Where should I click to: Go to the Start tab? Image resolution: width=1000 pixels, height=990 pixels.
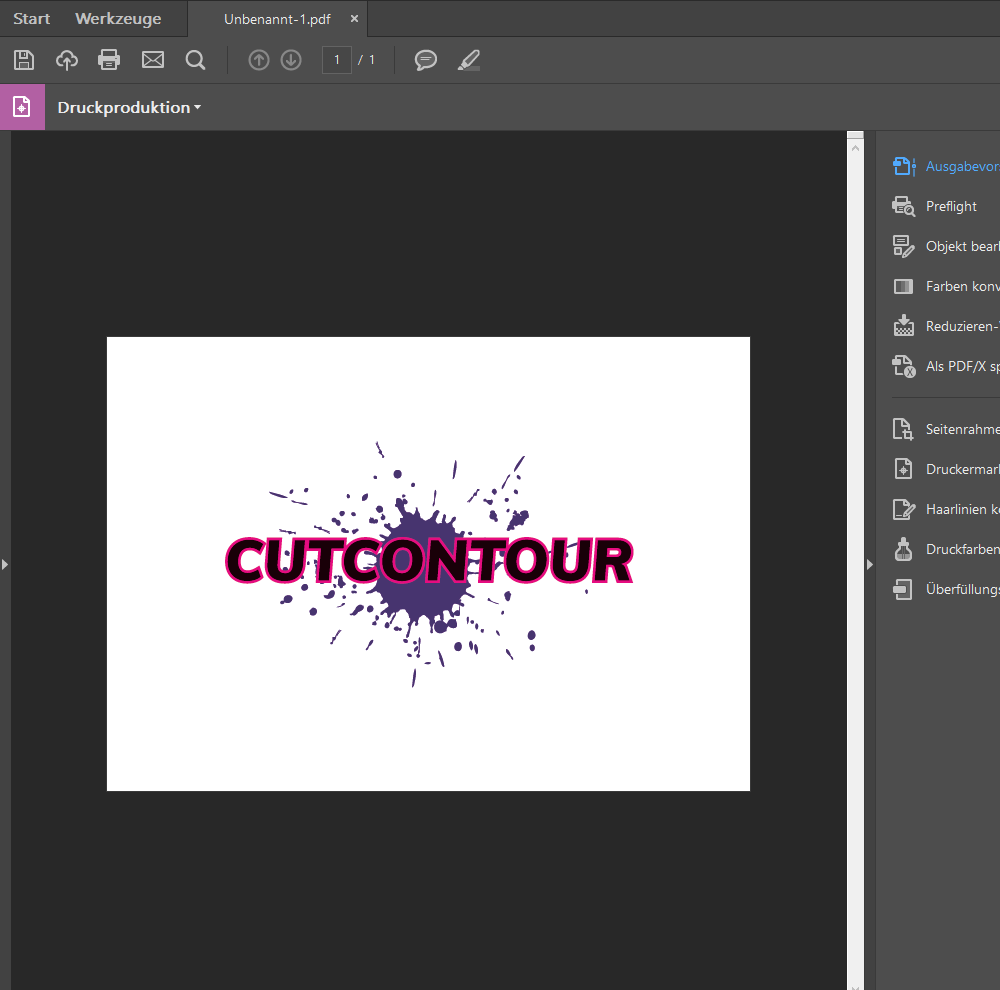(30, 18)
